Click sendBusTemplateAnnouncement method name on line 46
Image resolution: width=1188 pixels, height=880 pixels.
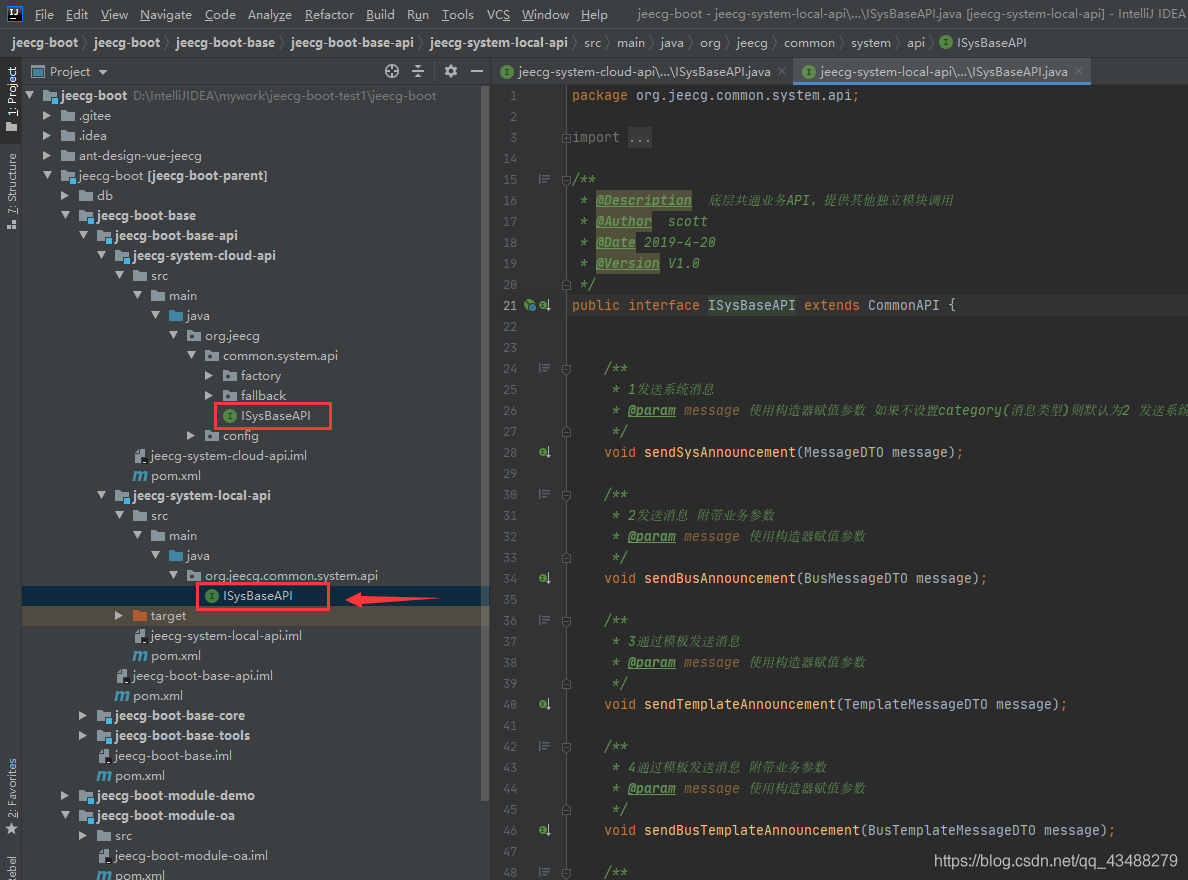[752, 830]
